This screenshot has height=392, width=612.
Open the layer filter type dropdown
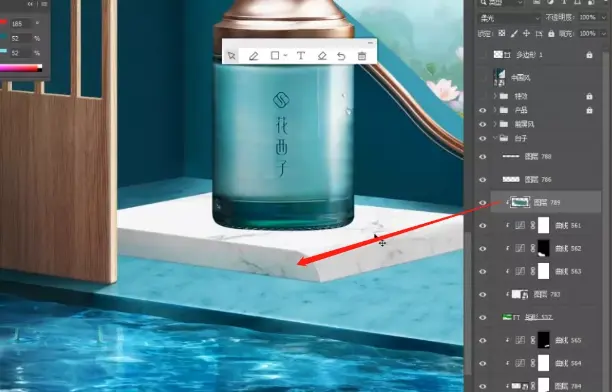click(501, 2)
